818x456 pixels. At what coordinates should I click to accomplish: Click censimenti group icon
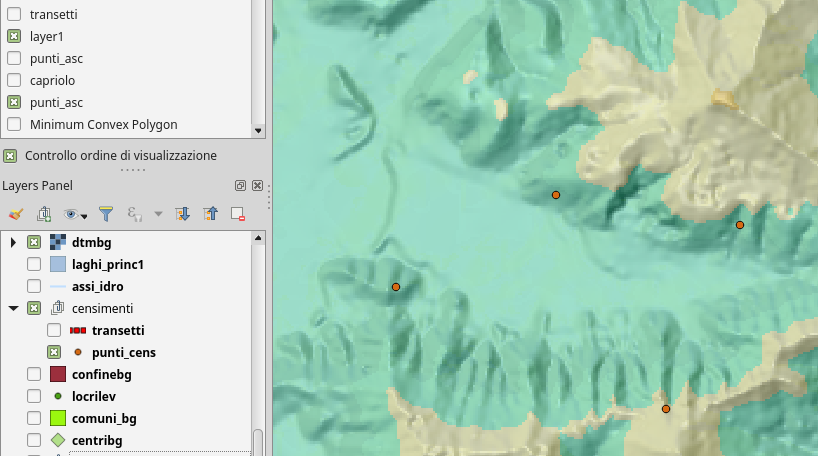pyautogui.click(x=58, y=308)
